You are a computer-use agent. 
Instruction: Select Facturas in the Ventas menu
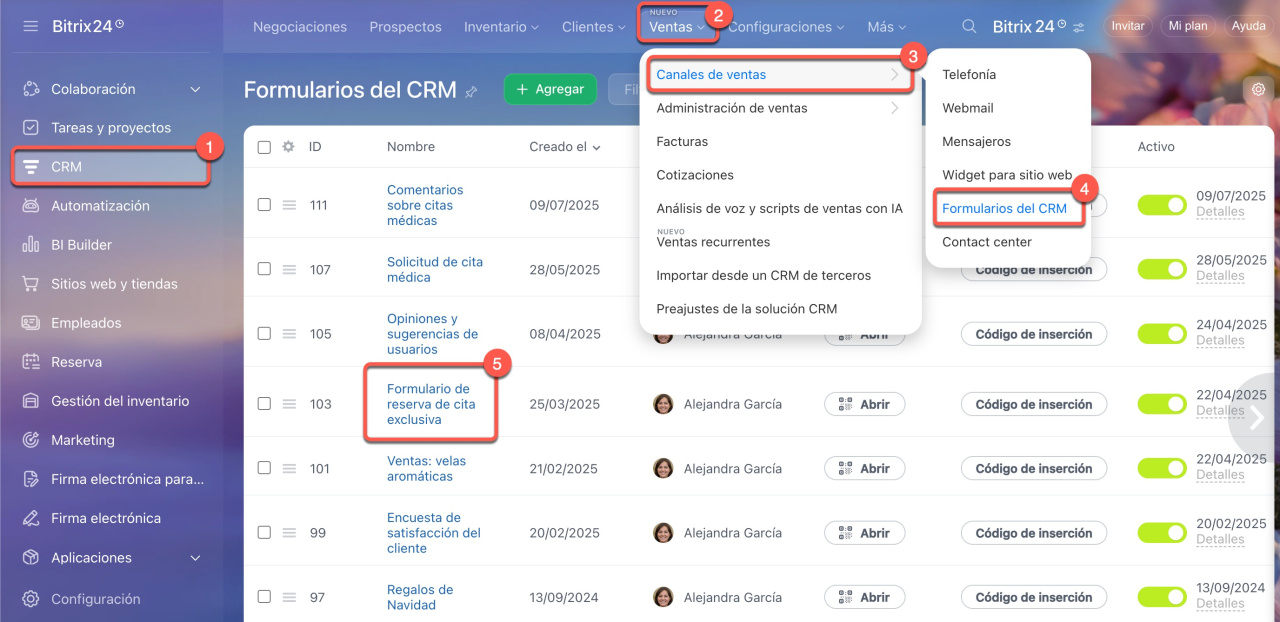pos(682,142)
